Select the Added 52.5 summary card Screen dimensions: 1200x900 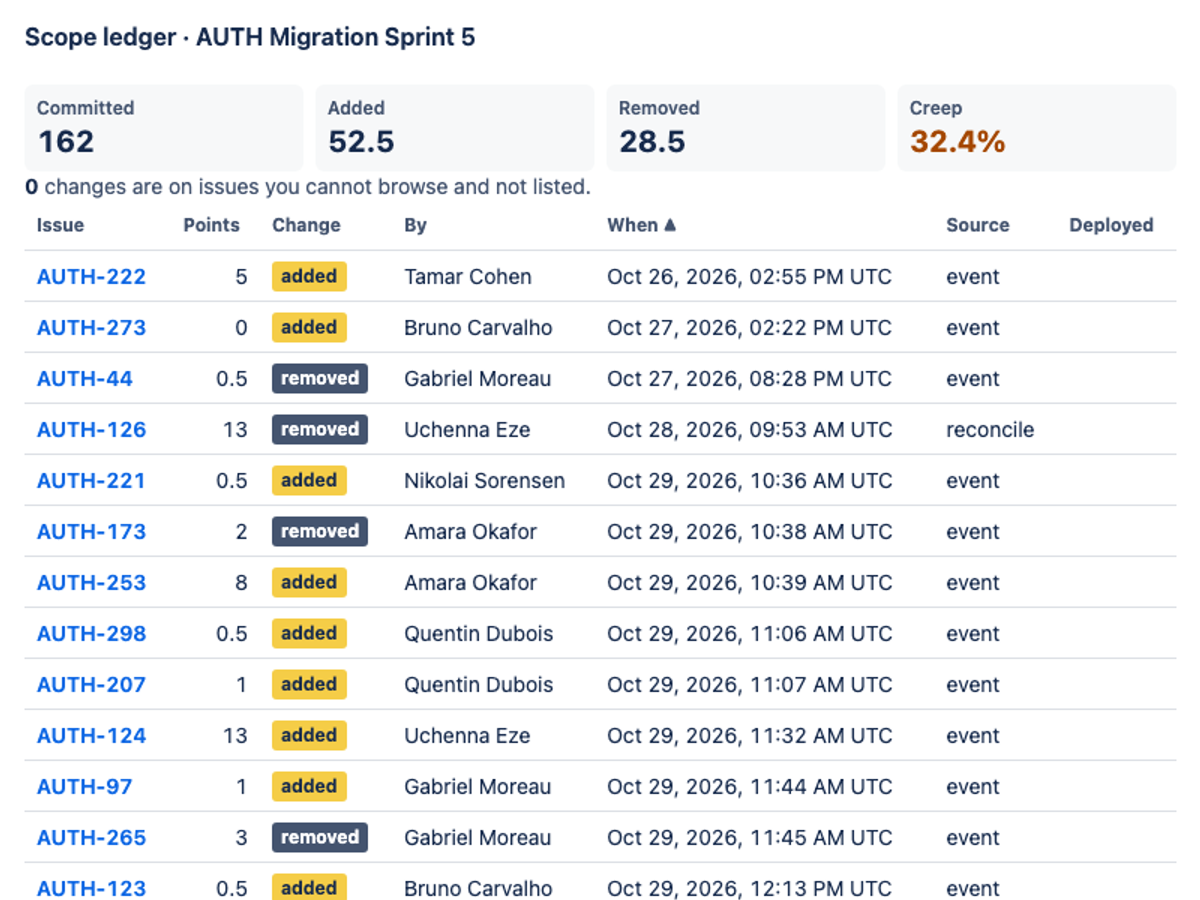455,127
